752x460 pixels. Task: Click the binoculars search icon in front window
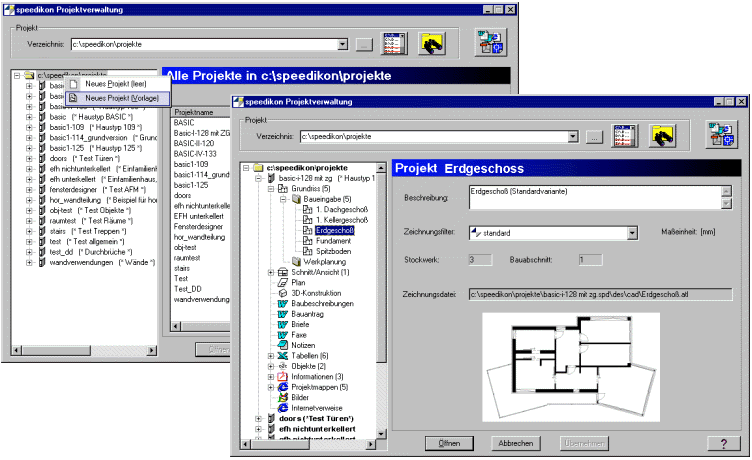point(663,136)
